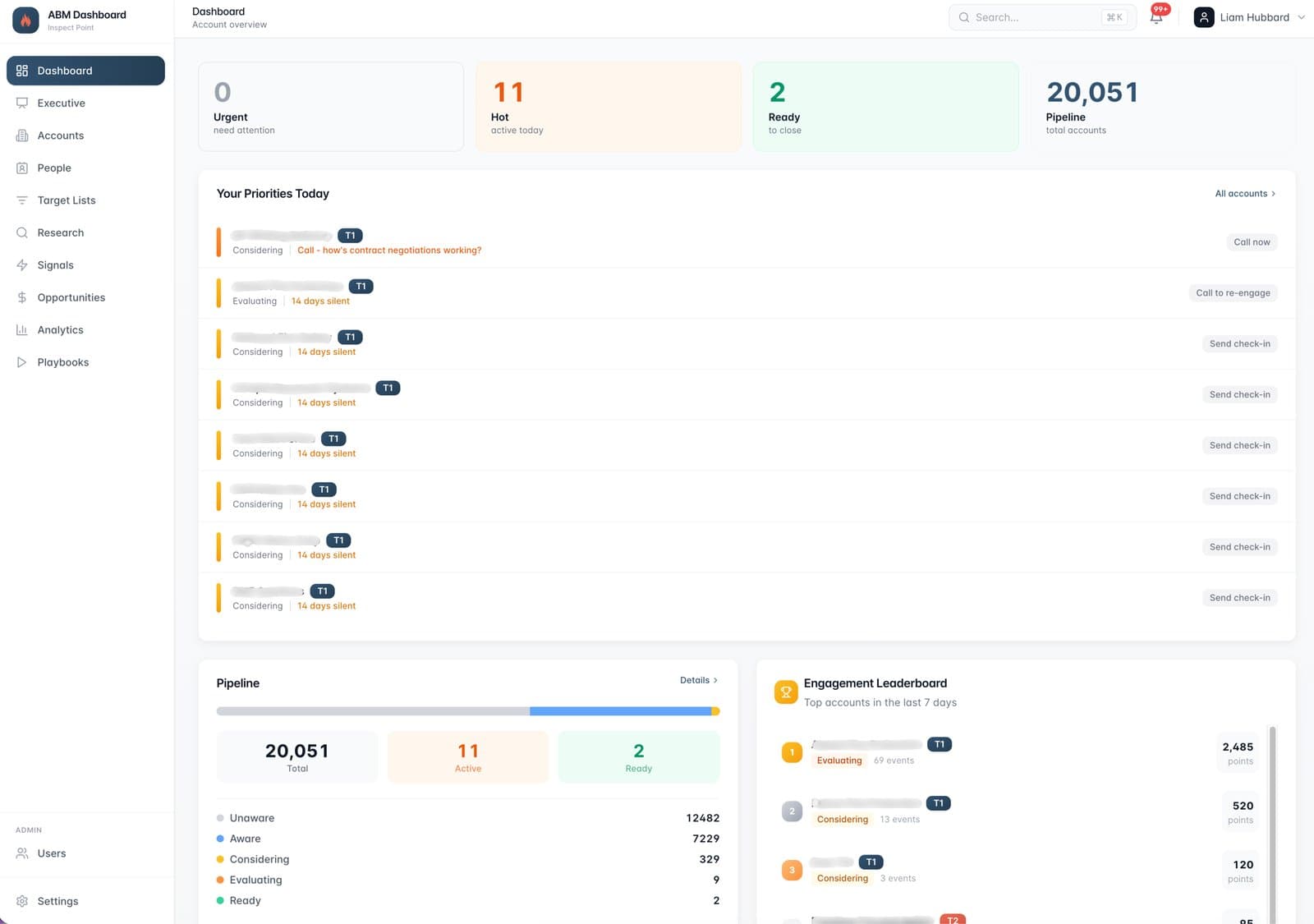Open Settings in the sidebar
Viewport: 1314px width, 924px height.
tap(85, 901)
